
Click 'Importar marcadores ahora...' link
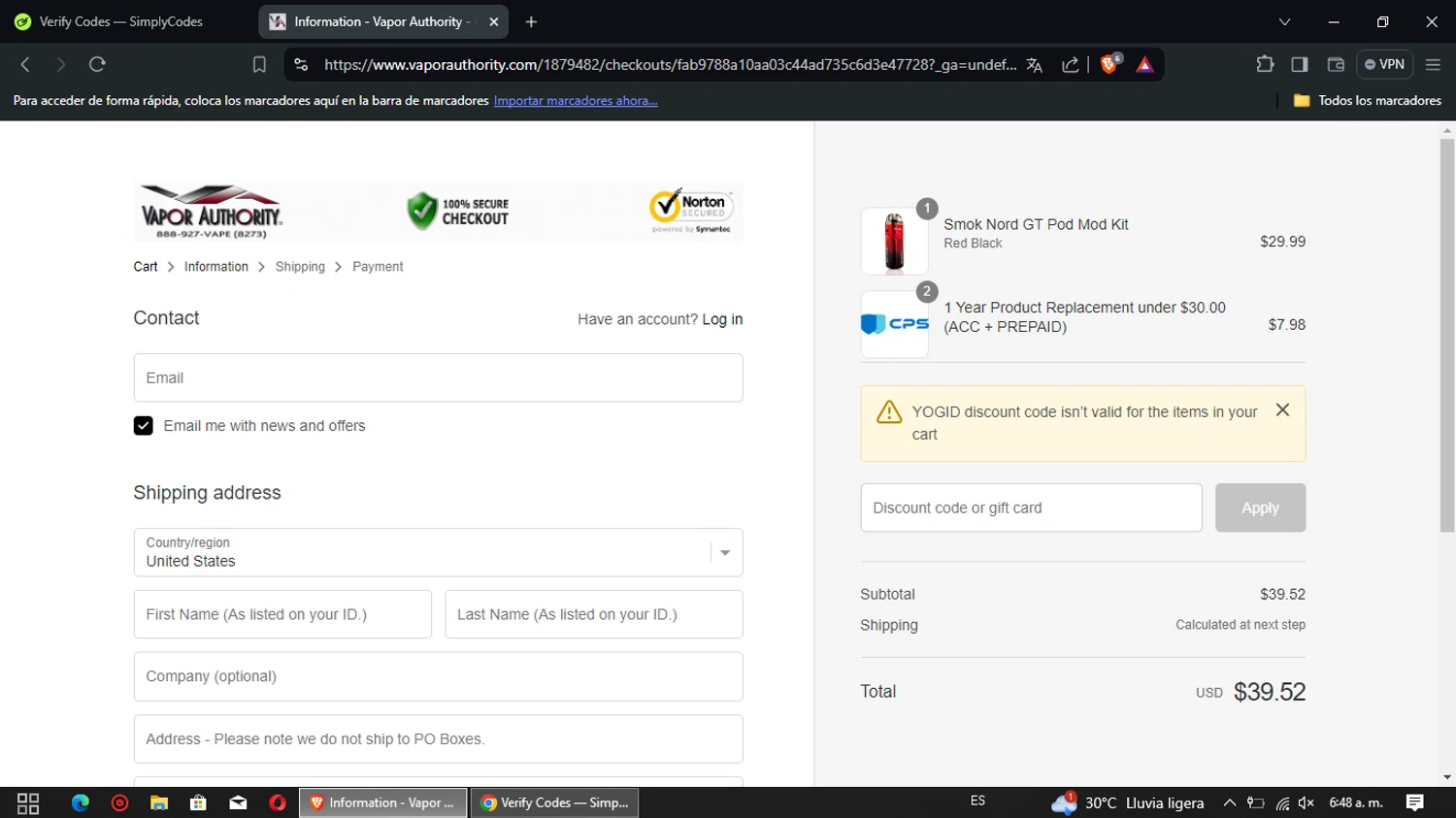[x=576, y=101]
